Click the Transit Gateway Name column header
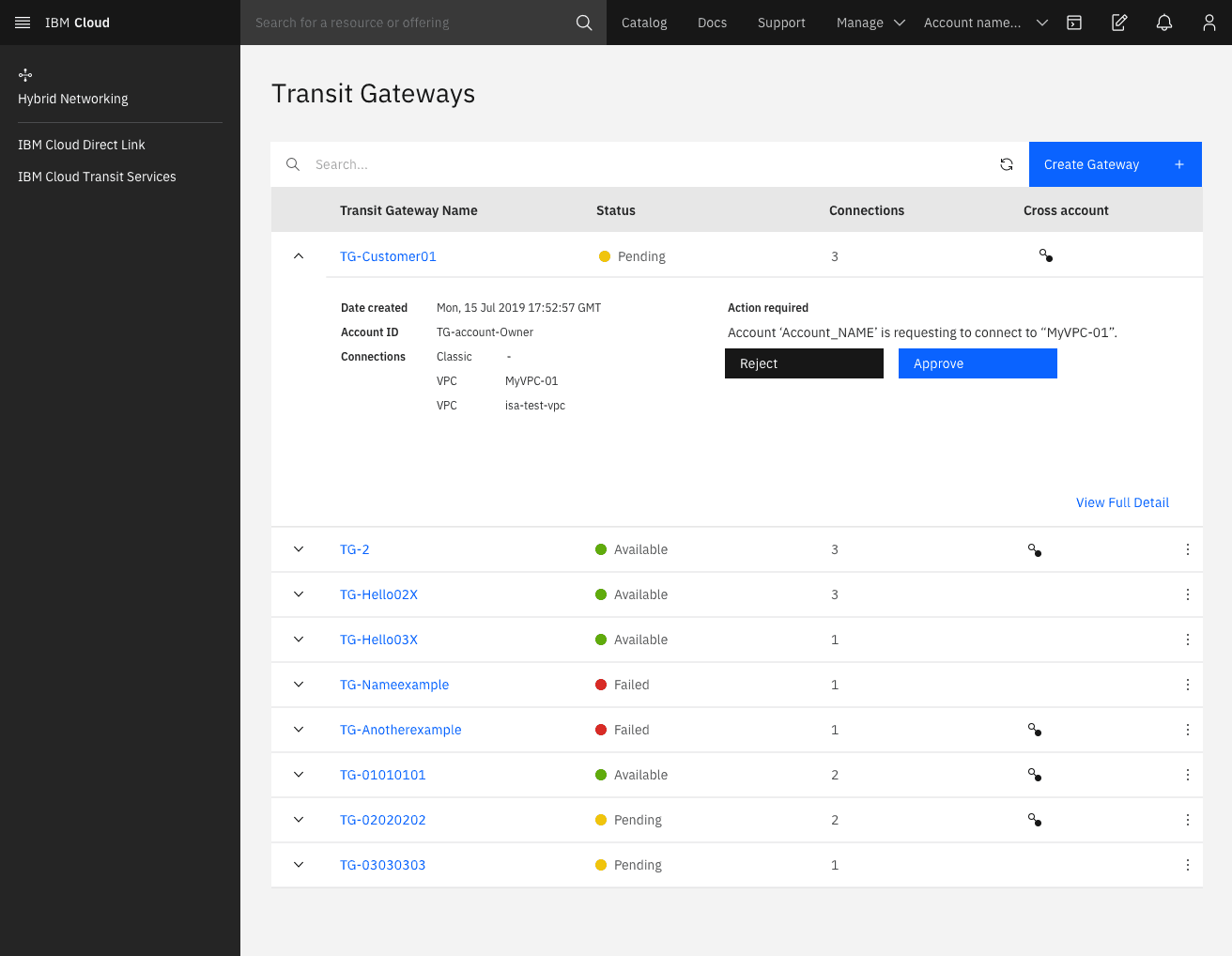Image resolution: width=1232 pixels, height=956 pixels. pos(408,210)
